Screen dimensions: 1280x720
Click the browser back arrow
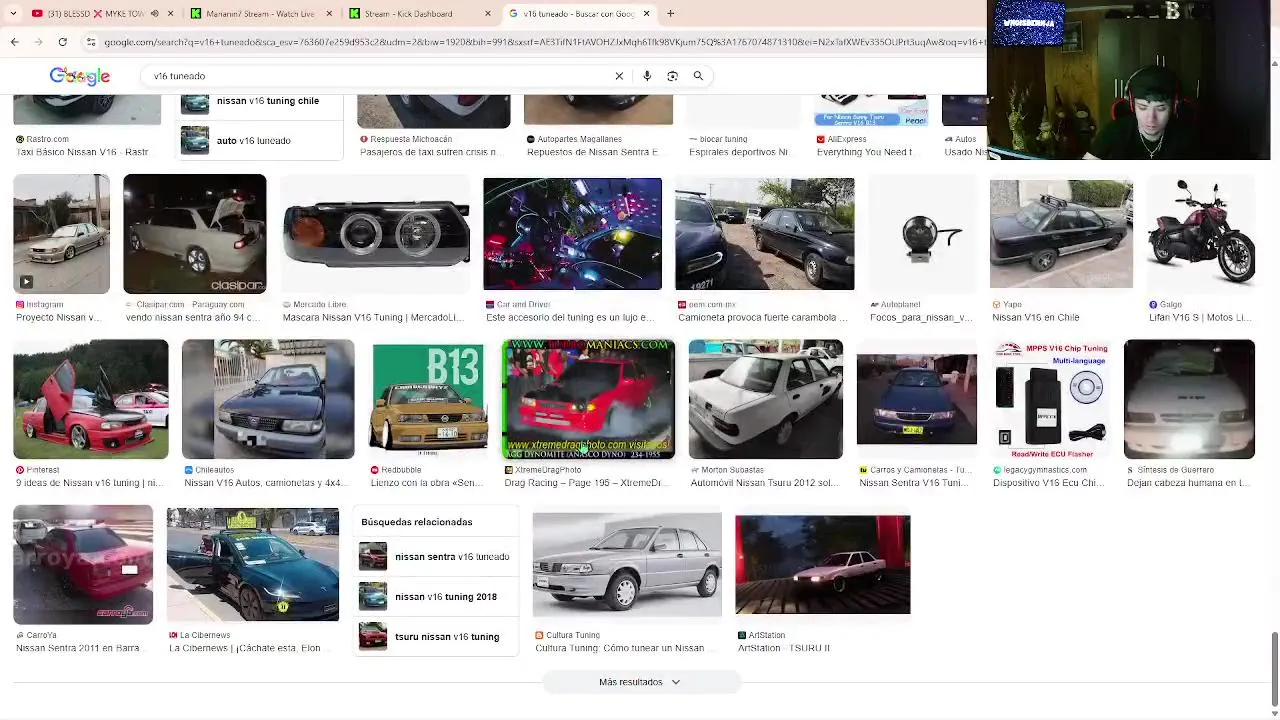(14, 42)
